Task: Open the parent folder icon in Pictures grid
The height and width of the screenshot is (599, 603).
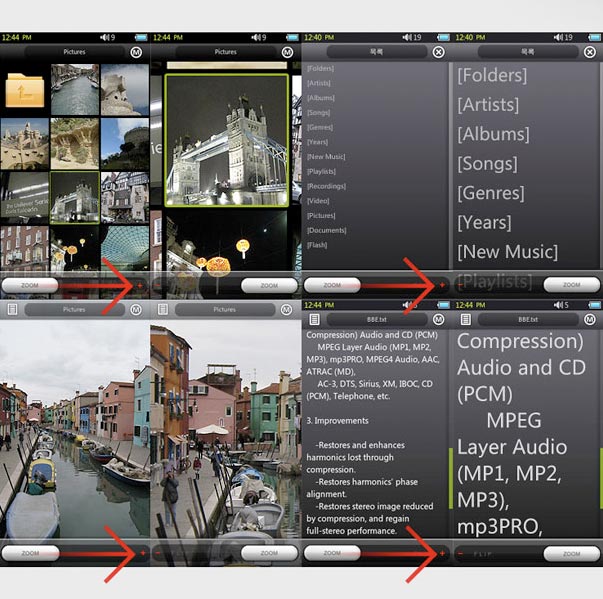Action: point(25,91)
